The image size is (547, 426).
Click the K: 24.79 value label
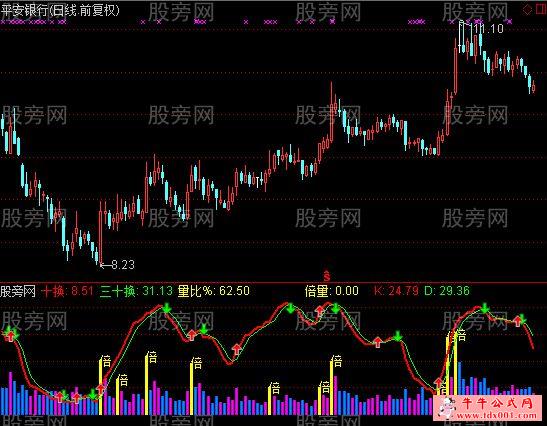pyautogui.click(x=396, y=291)
